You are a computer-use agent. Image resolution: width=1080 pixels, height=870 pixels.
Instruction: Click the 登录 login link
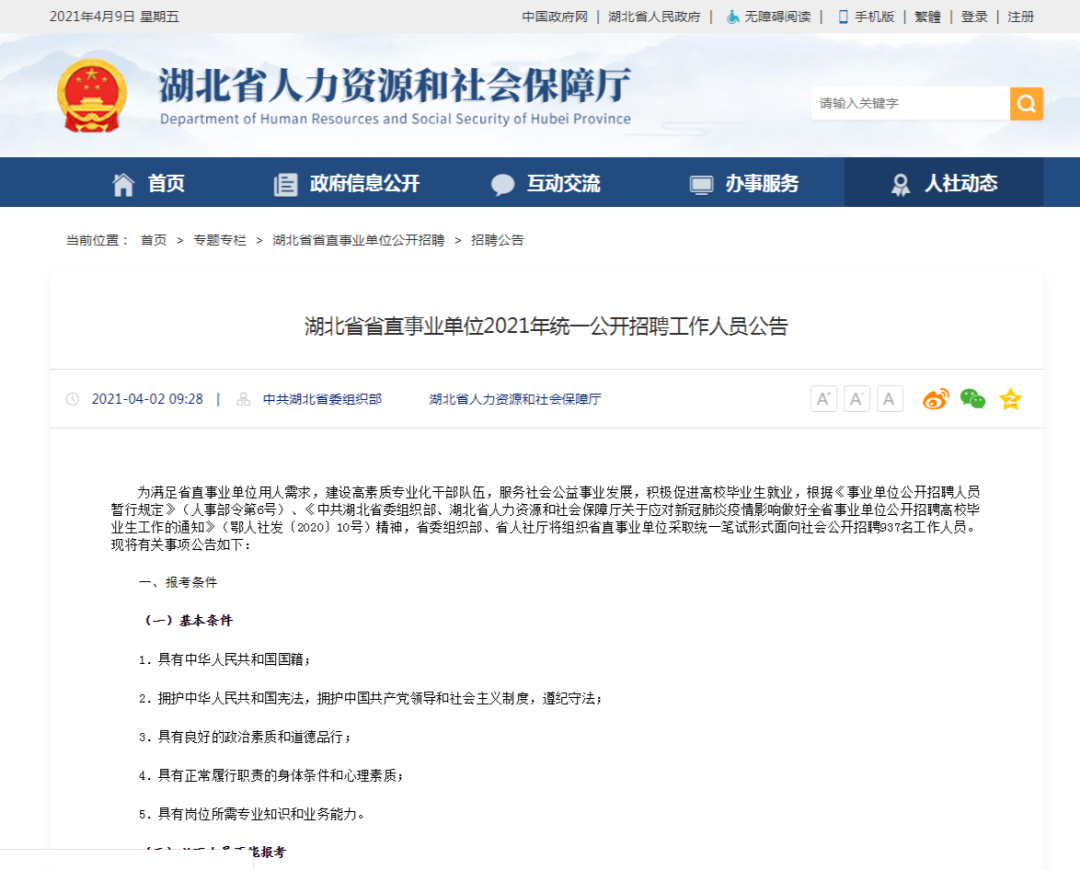(x=975, y=17)
